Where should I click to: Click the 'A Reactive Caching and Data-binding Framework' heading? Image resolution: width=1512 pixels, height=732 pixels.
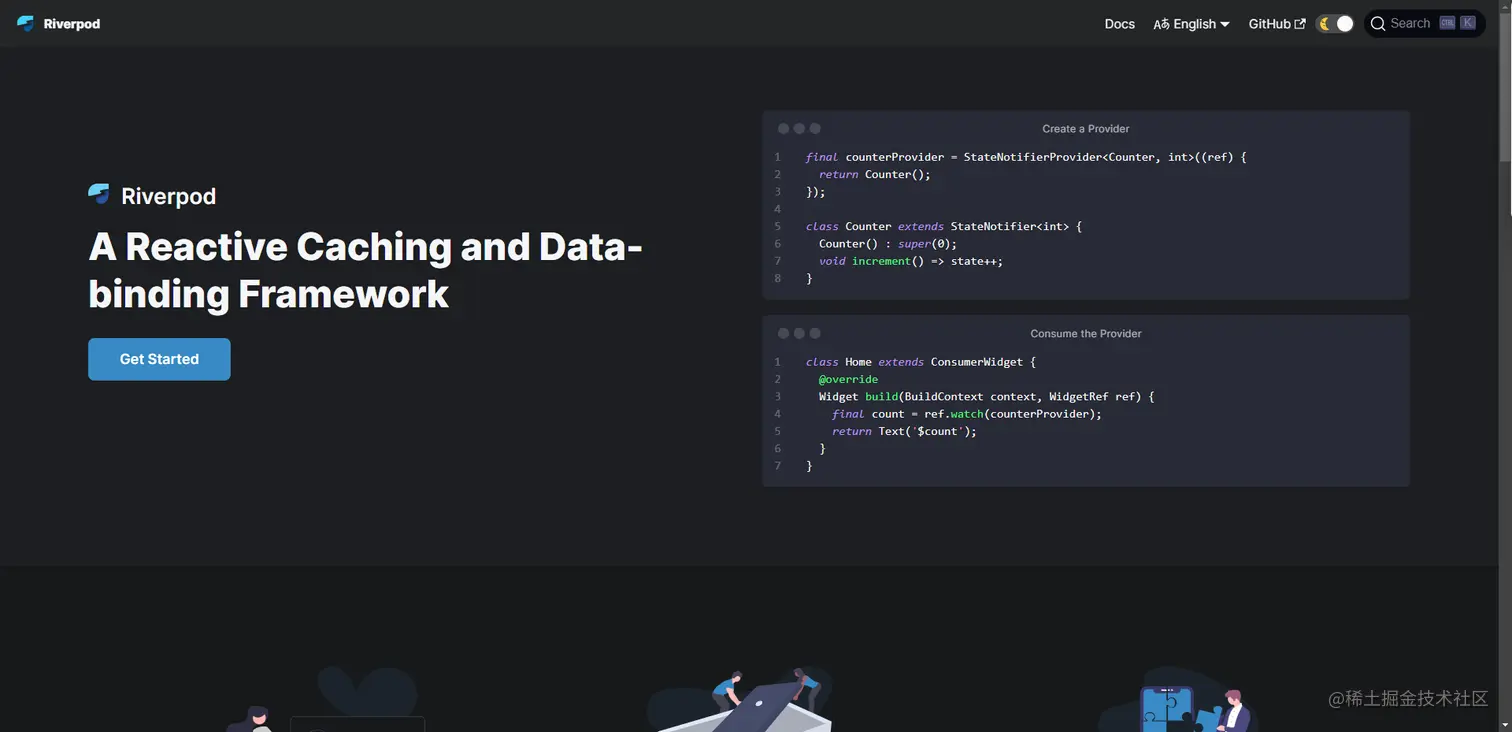click(365, 270)
